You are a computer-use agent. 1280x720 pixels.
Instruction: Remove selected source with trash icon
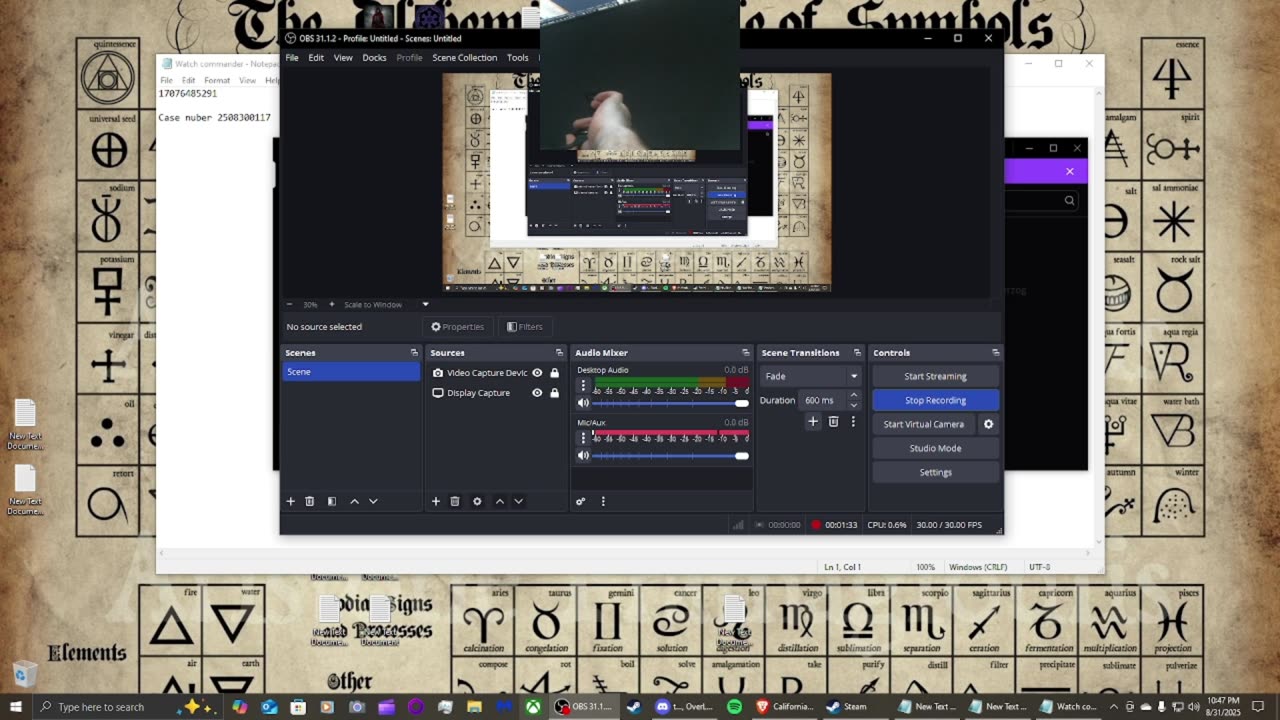pyautogui.click(x=454, y=501)
